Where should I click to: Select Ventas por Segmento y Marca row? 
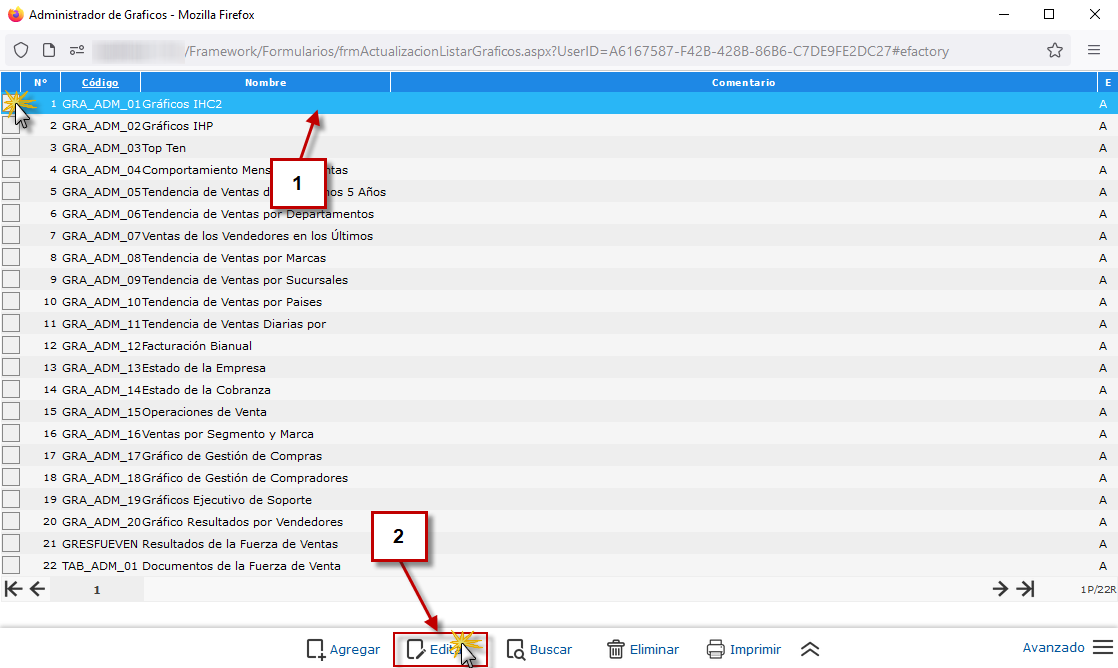559,434
